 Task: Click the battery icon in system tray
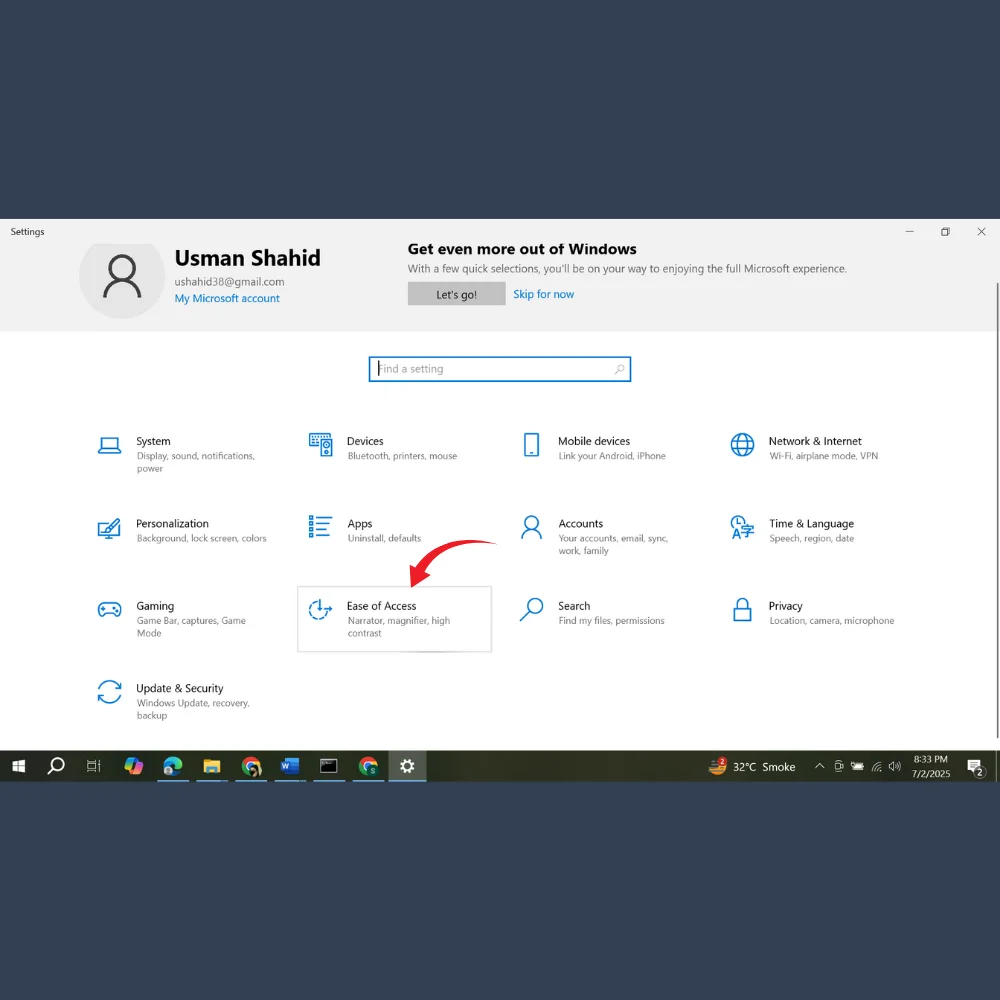point(857,766)
